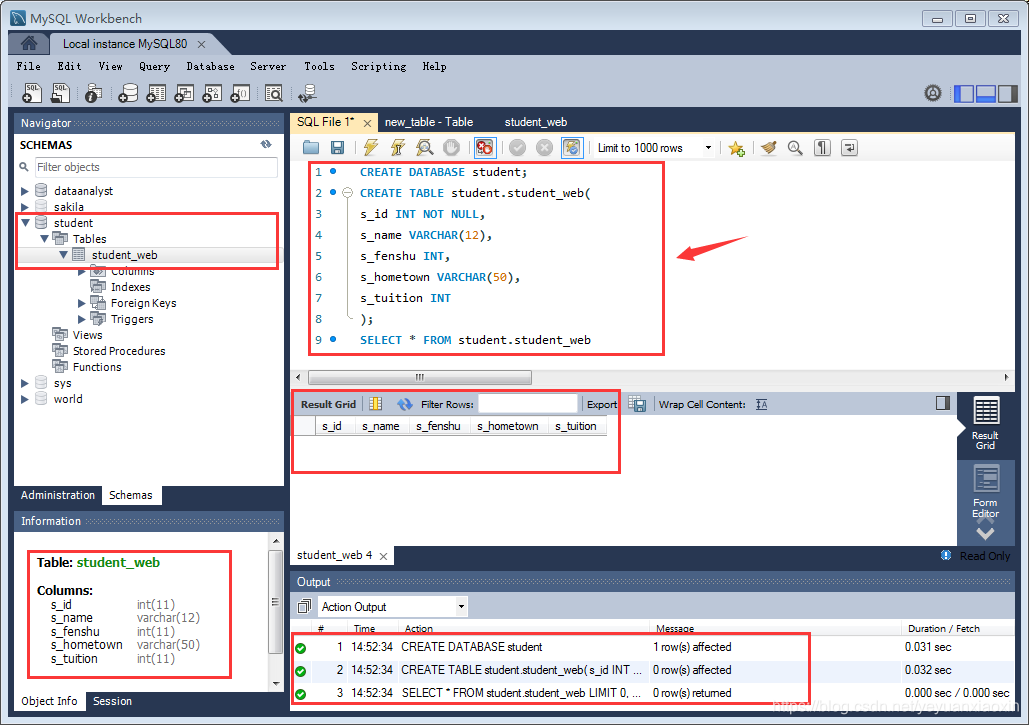
Task: Open the Database menu
Action: (210, 66)
